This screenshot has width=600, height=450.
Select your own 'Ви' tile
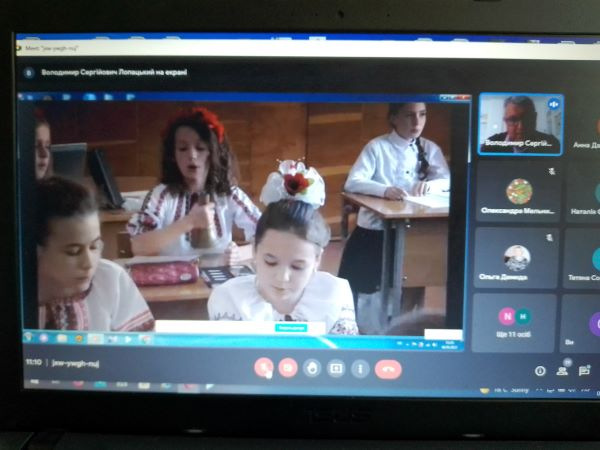point(580,324)
